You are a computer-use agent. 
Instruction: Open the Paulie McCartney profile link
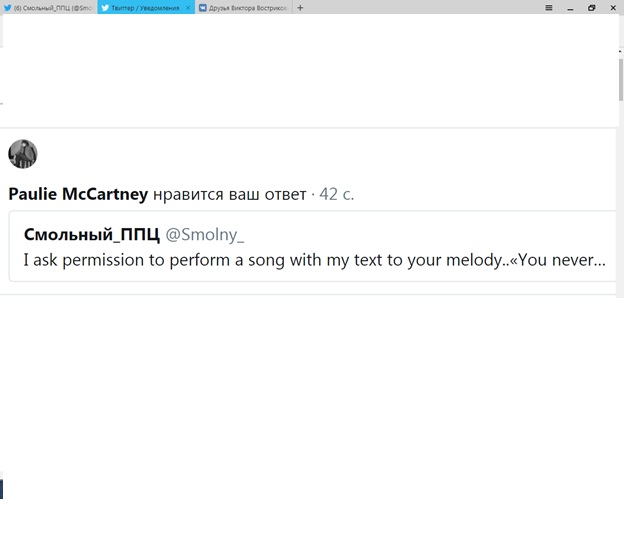pyautogui.click(x=78, y=194)
